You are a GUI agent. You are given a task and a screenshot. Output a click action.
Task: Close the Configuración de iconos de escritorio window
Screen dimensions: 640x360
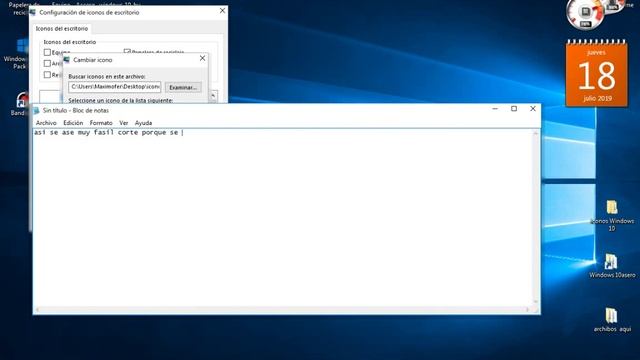point(222,11)
